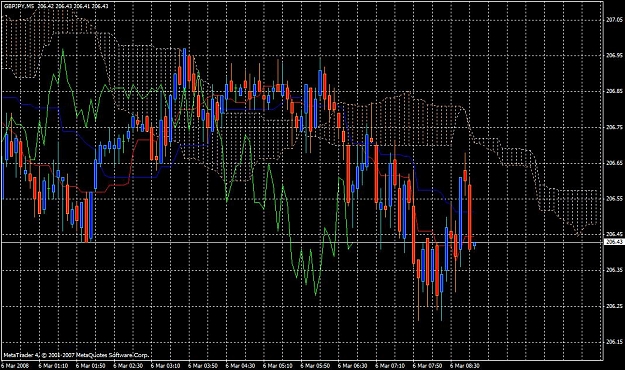Click the '6 Mar 03:10' time label

point(165,366)
